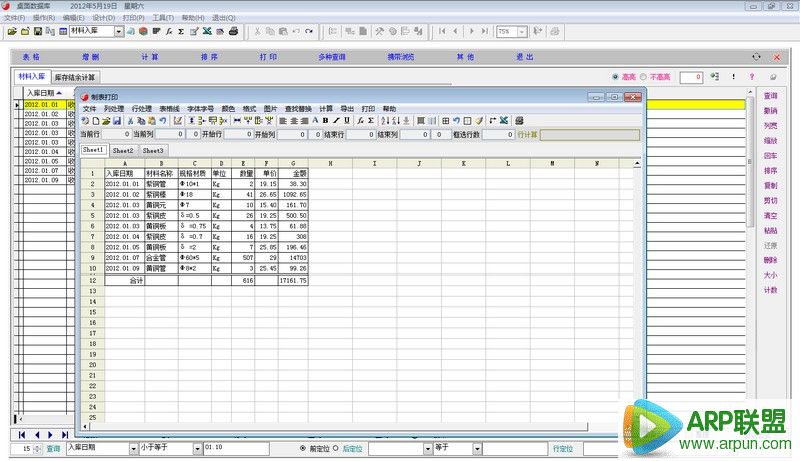Open the 小于等于 operator dropdown
This screenshot has height=461, width=800.
pos(194,449)
